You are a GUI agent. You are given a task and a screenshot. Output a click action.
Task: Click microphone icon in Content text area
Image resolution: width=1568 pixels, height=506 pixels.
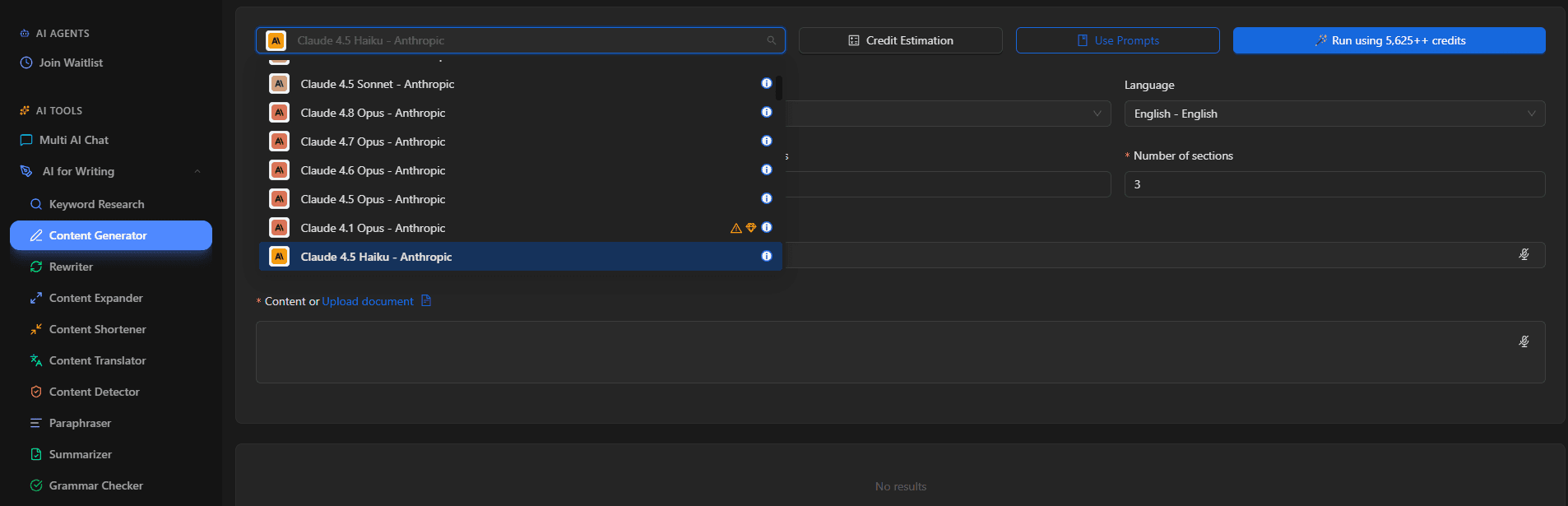1524,341
